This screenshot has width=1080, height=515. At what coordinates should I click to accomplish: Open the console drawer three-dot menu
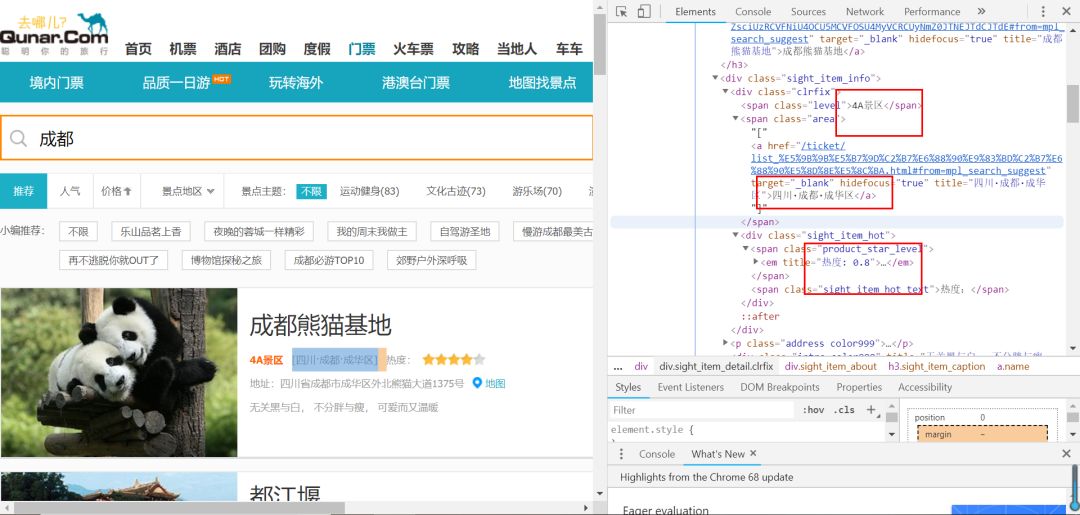tap(620, 454)
